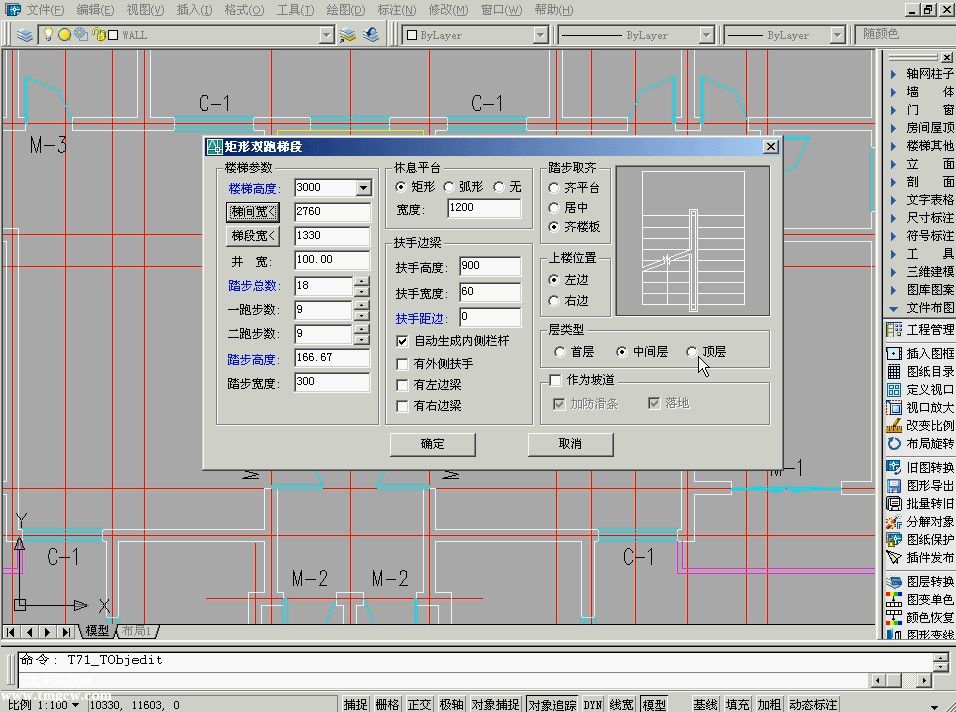
Task: Click 取消 button in dialog
Action: point(571,444)
